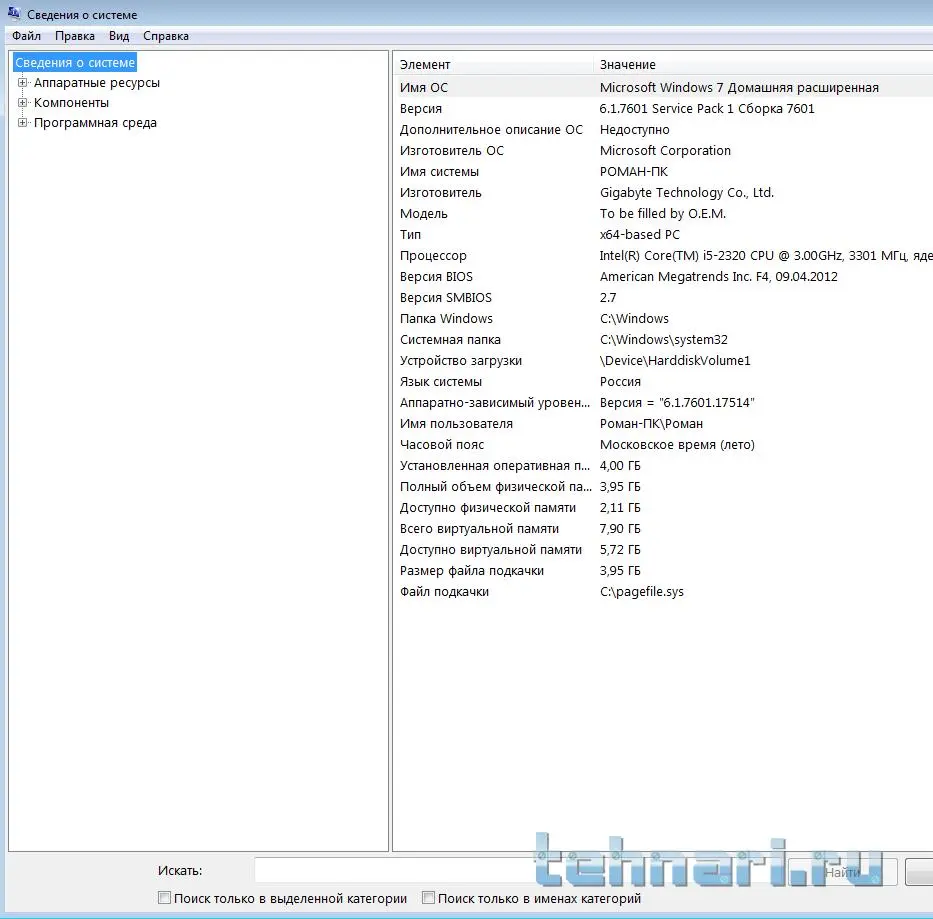Expand the Аппаратные ресурсы node
This screenshot has height=919, width=933.
(x=22, y=83)
